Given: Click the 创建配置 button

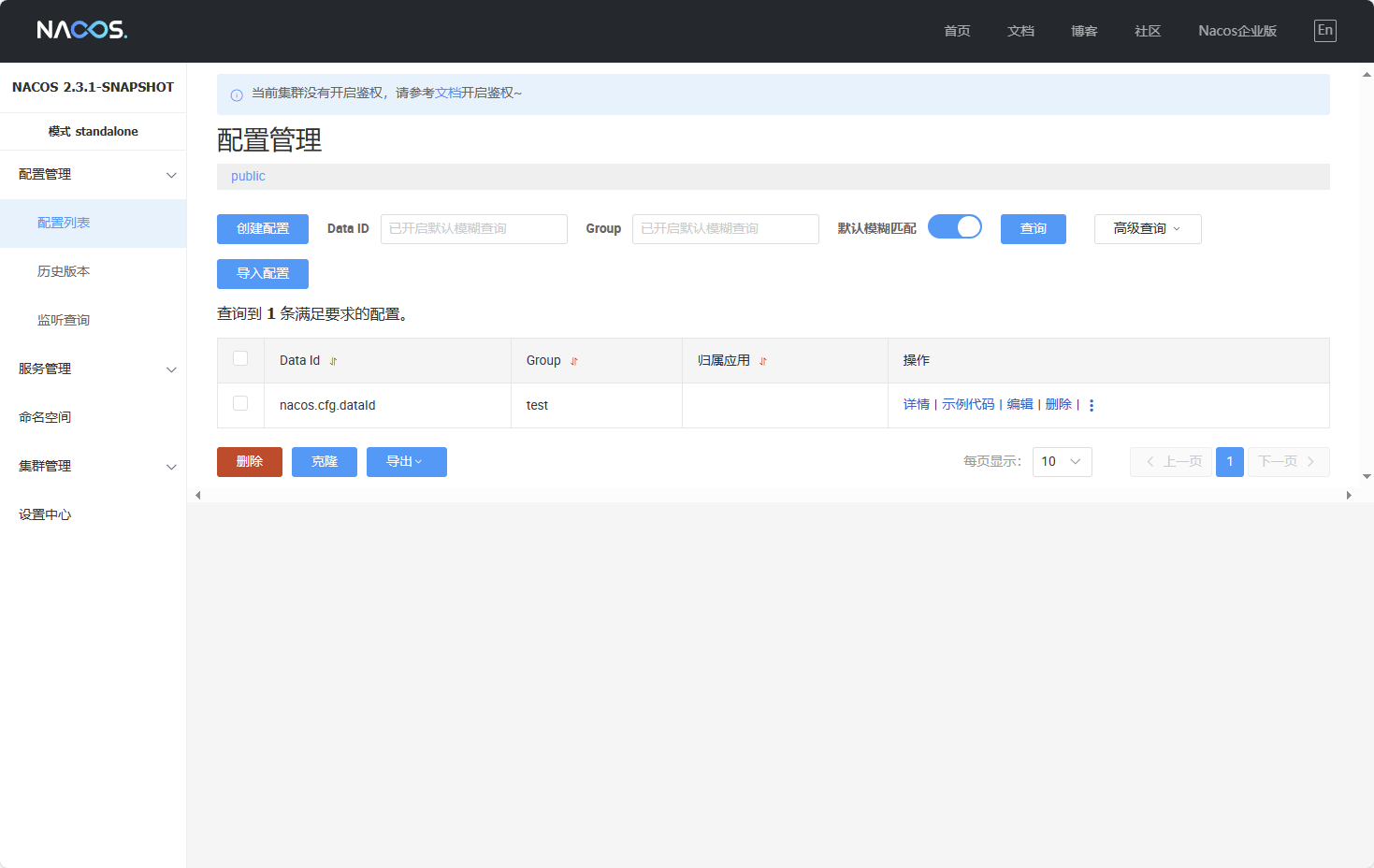Looking at the screenshot, I should click(x=263, y=229).
